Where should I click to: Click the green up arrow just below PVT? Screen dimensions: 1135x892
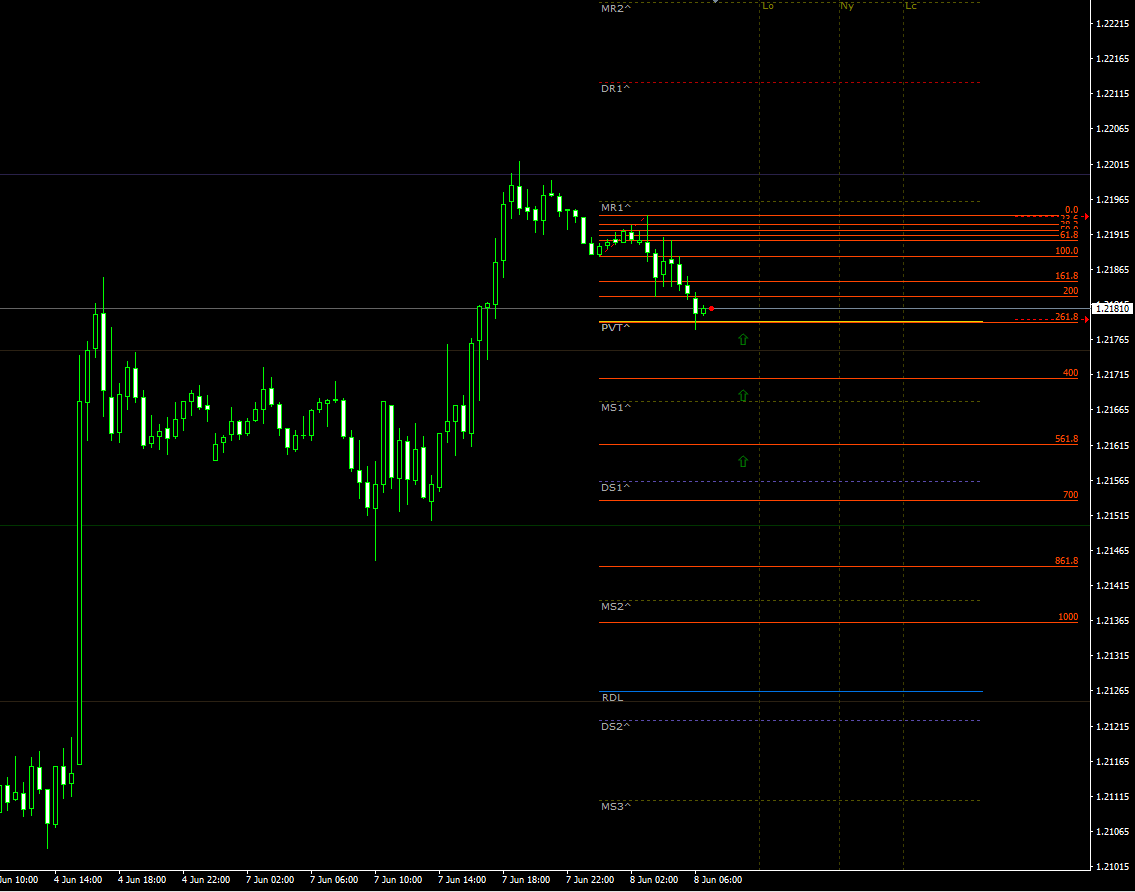pyautogui.click(x=742, y=340)
